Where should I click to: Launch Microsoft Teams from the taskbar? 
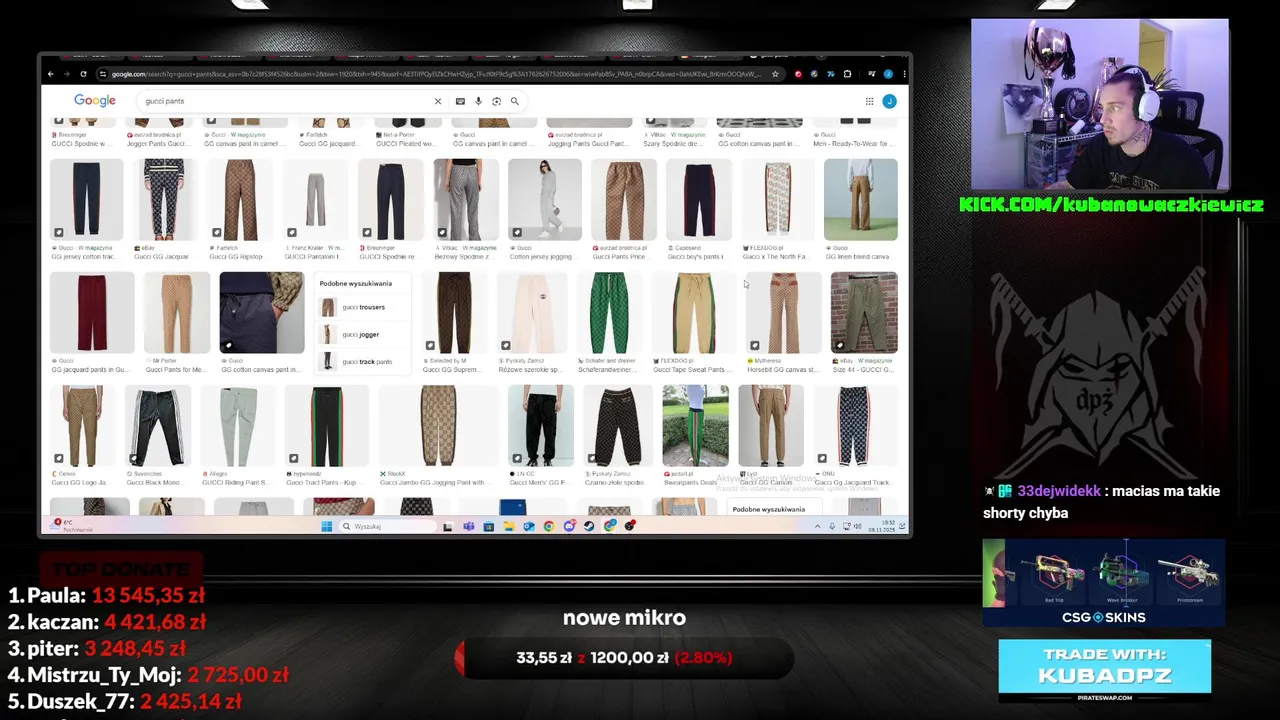(x=468, y=526)
